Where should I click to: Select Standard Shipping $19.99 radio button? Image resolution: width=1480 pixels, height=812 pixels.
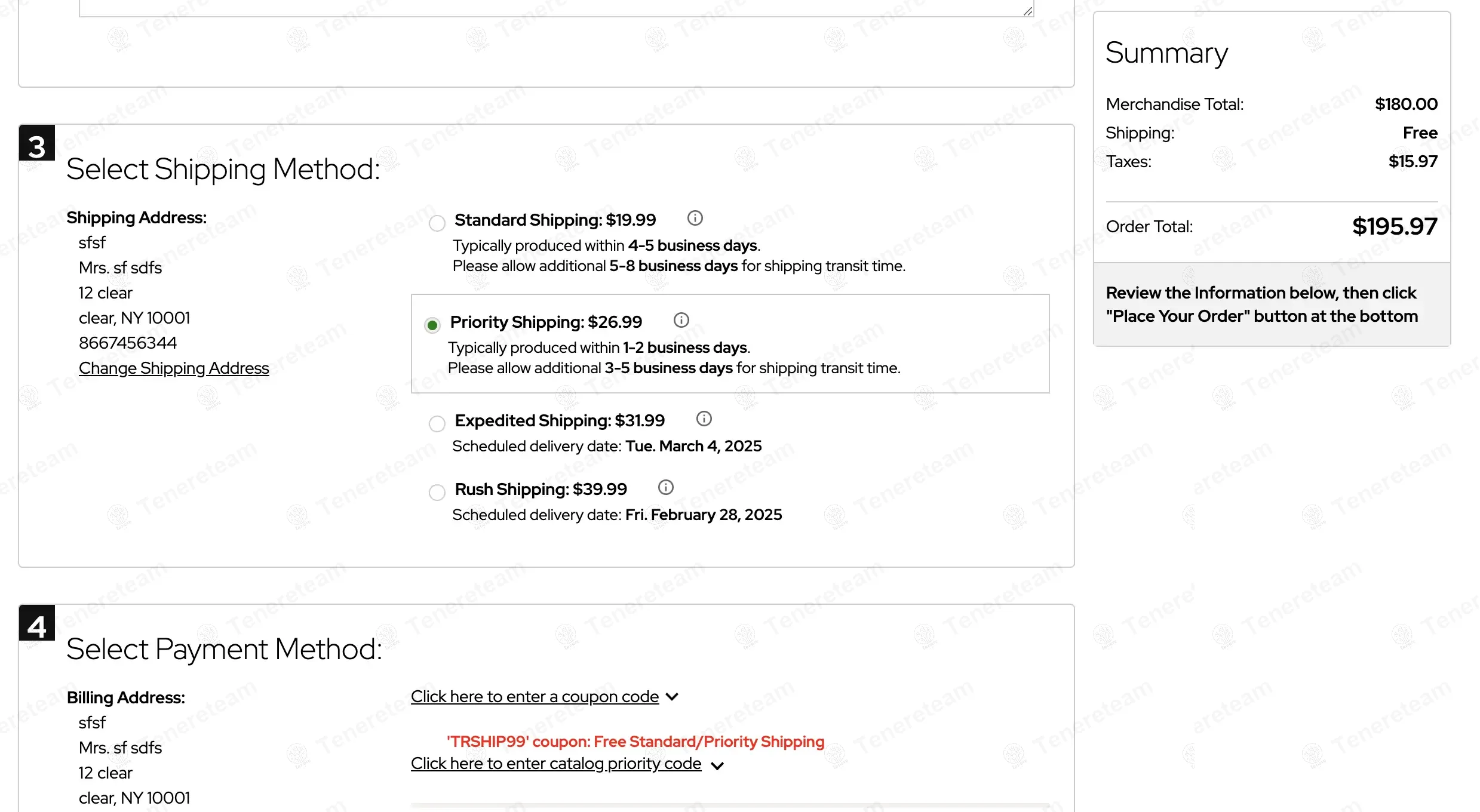pyautogui.click(x=437, y=223)
